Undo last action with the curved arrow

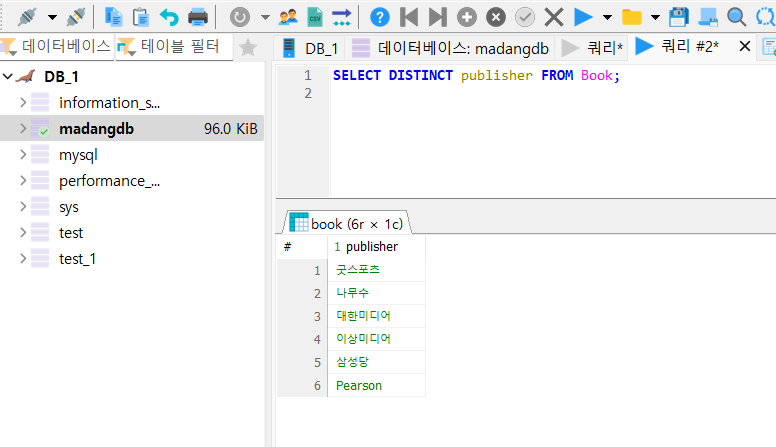(169, 17)
